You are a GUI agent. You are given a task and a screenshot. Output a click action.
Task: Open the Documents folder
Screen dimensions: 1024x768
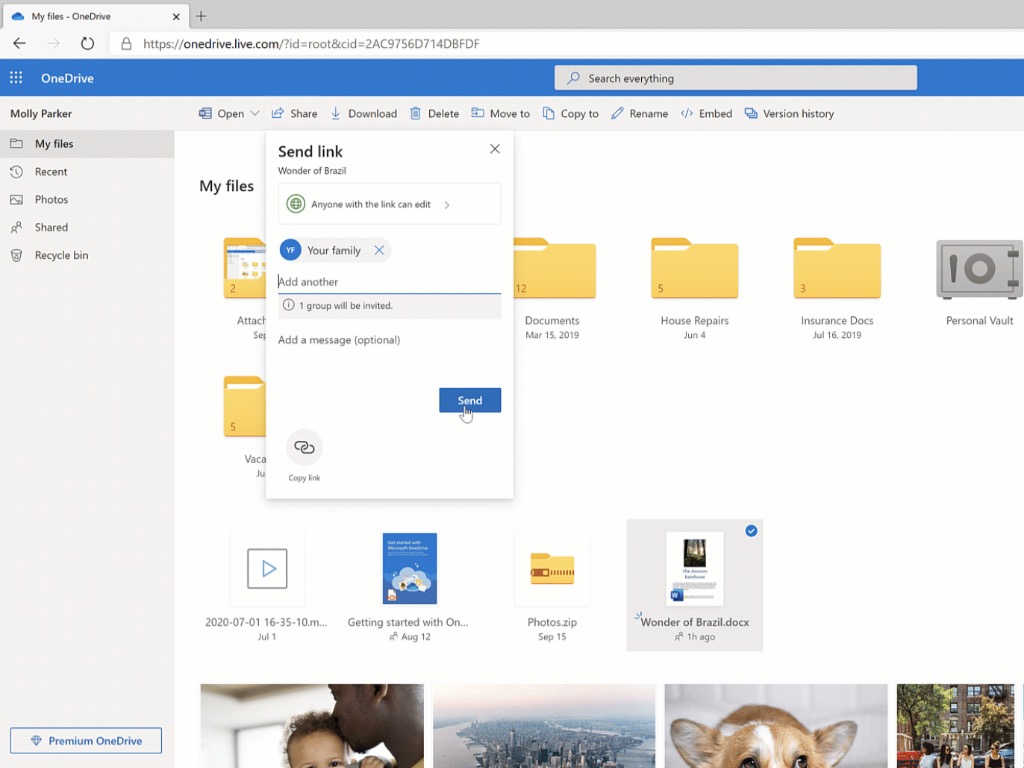tap(554, 269)
